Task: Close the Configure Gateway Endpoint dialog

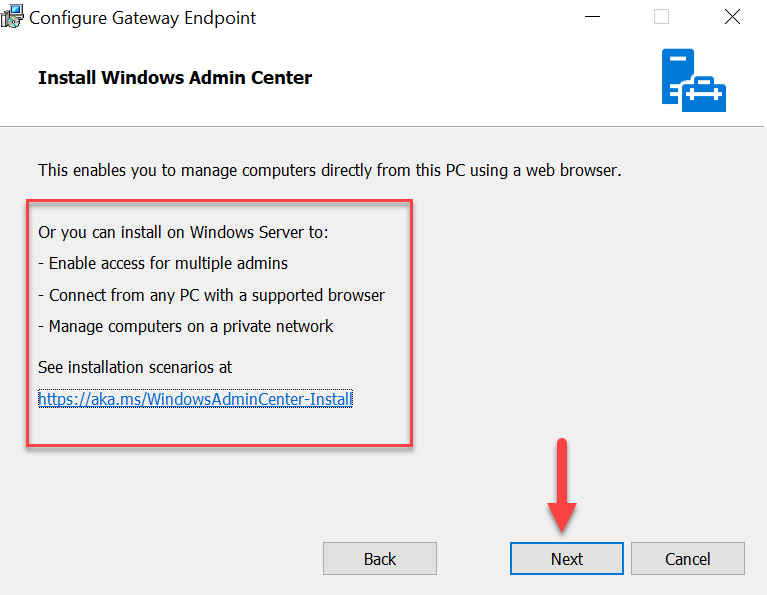Action: pos(732,17)
